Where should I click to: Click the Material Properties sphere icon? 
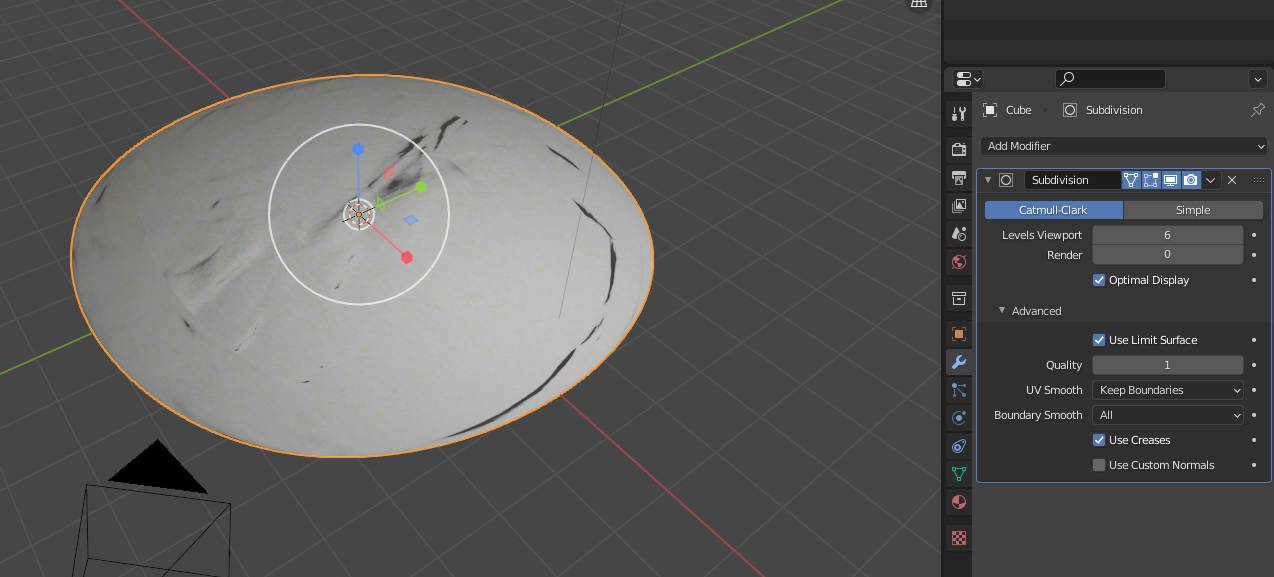(958, 501)
